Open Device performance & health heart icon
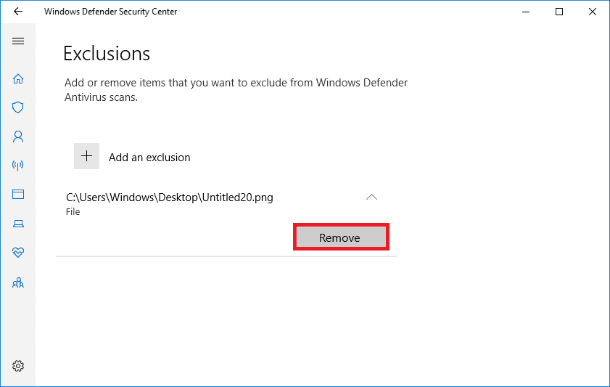Viewport: 610px width, 387px height. click(x=18, y=252)
